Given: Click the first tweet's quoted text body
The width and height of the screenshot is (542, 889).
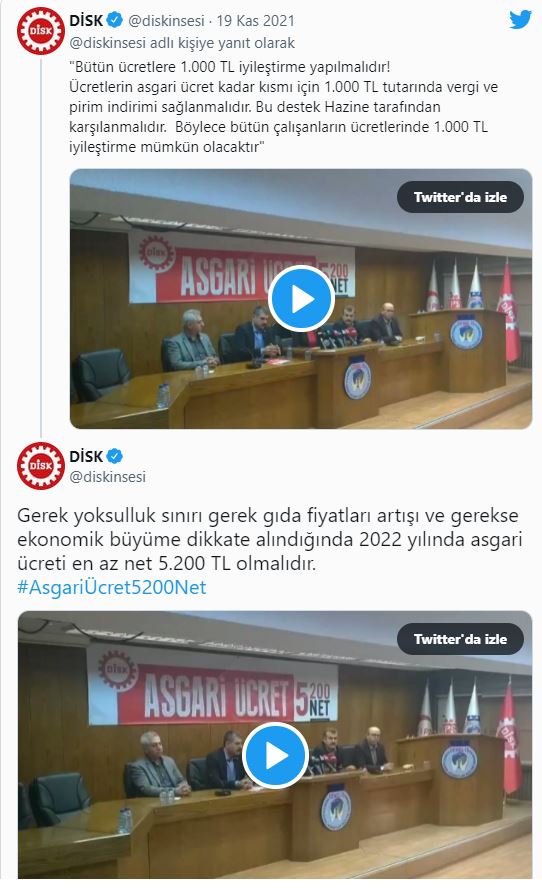Looking at the screenshot, I should 283,107.
